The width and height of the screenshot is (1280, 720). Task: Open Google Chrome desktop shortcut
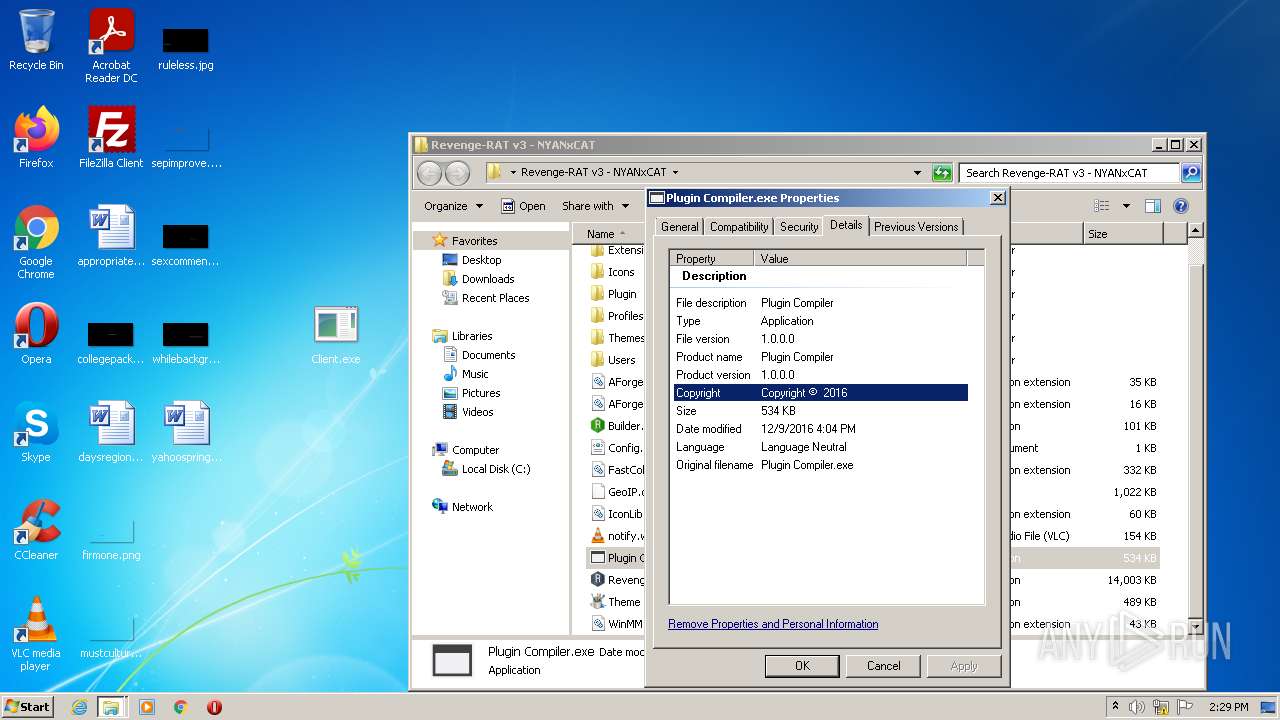point(36,241)
